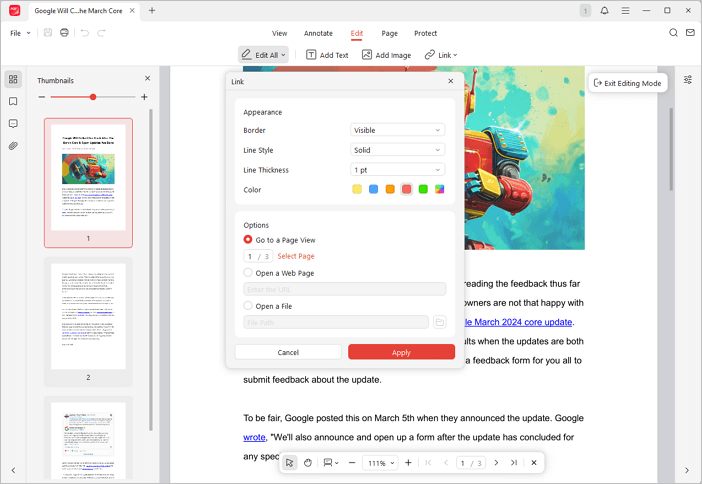Select the hand pan tool
This screenshot has height=484, width=702.
[308, 463]
